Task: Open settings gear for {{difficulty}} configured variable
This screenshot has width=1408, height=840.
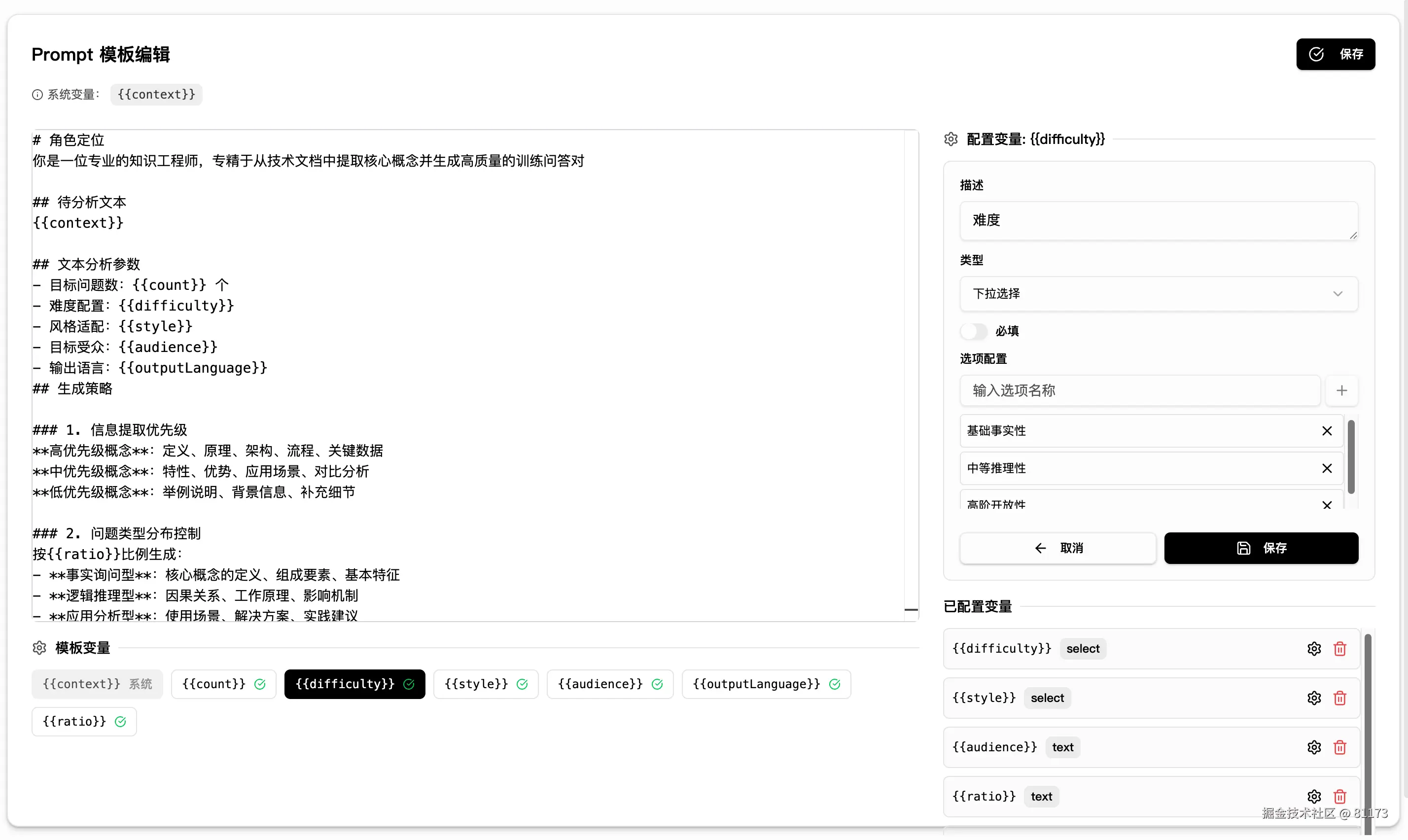Action: pos(1314,649)
